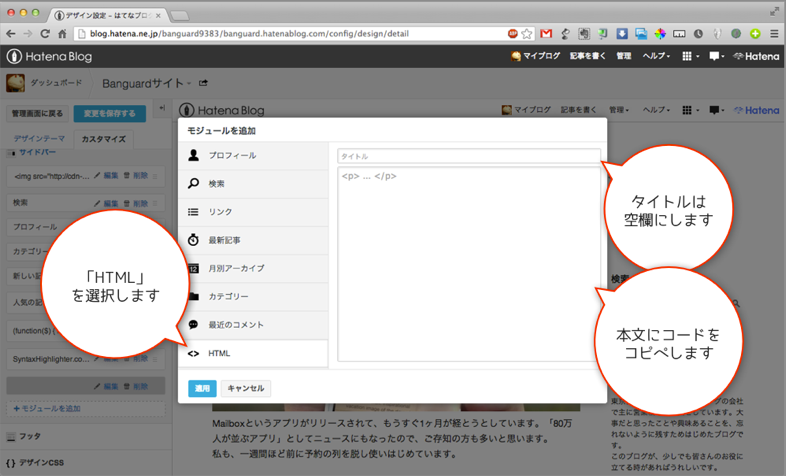786x476 pixels.
Task: Click the profile person icon in dialog
Action: pos(193,155)
